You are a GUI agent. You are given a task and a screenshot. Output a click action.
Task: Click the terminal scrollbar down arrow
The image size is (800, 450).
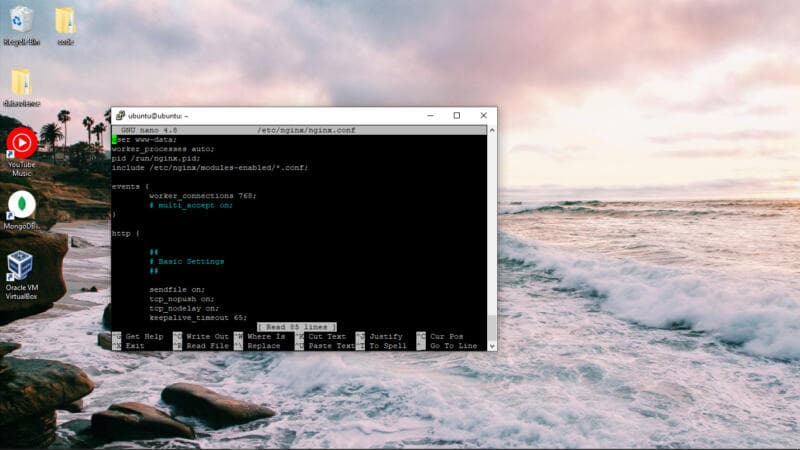coord(492,346)
